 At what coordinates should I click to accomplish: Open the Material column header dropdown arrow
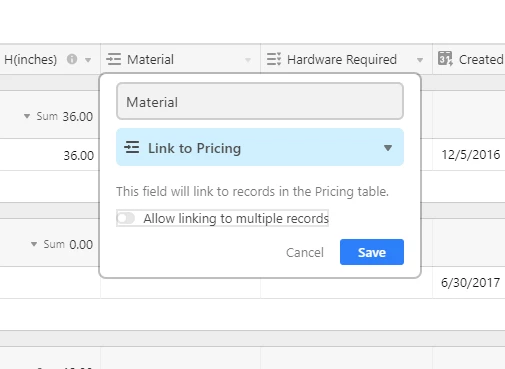[x=248, y=60]
